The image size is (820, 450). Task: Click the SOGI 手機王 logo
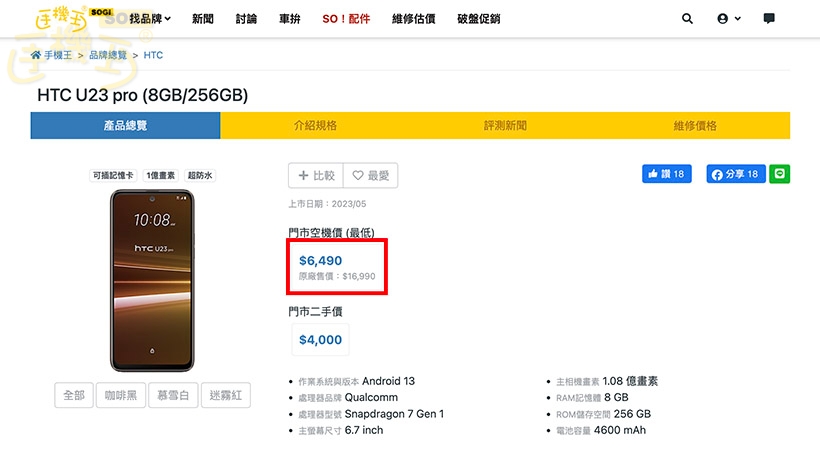60,19
